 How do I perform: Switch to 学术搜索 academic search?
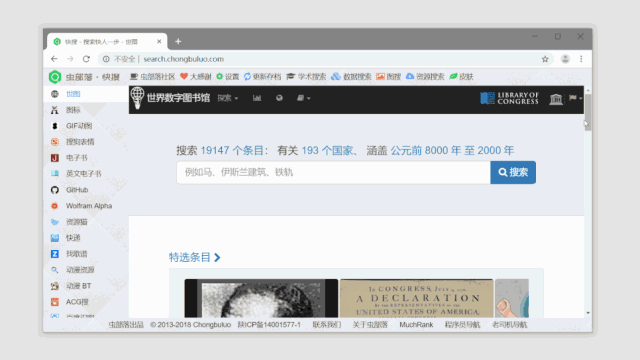[306, 76]
